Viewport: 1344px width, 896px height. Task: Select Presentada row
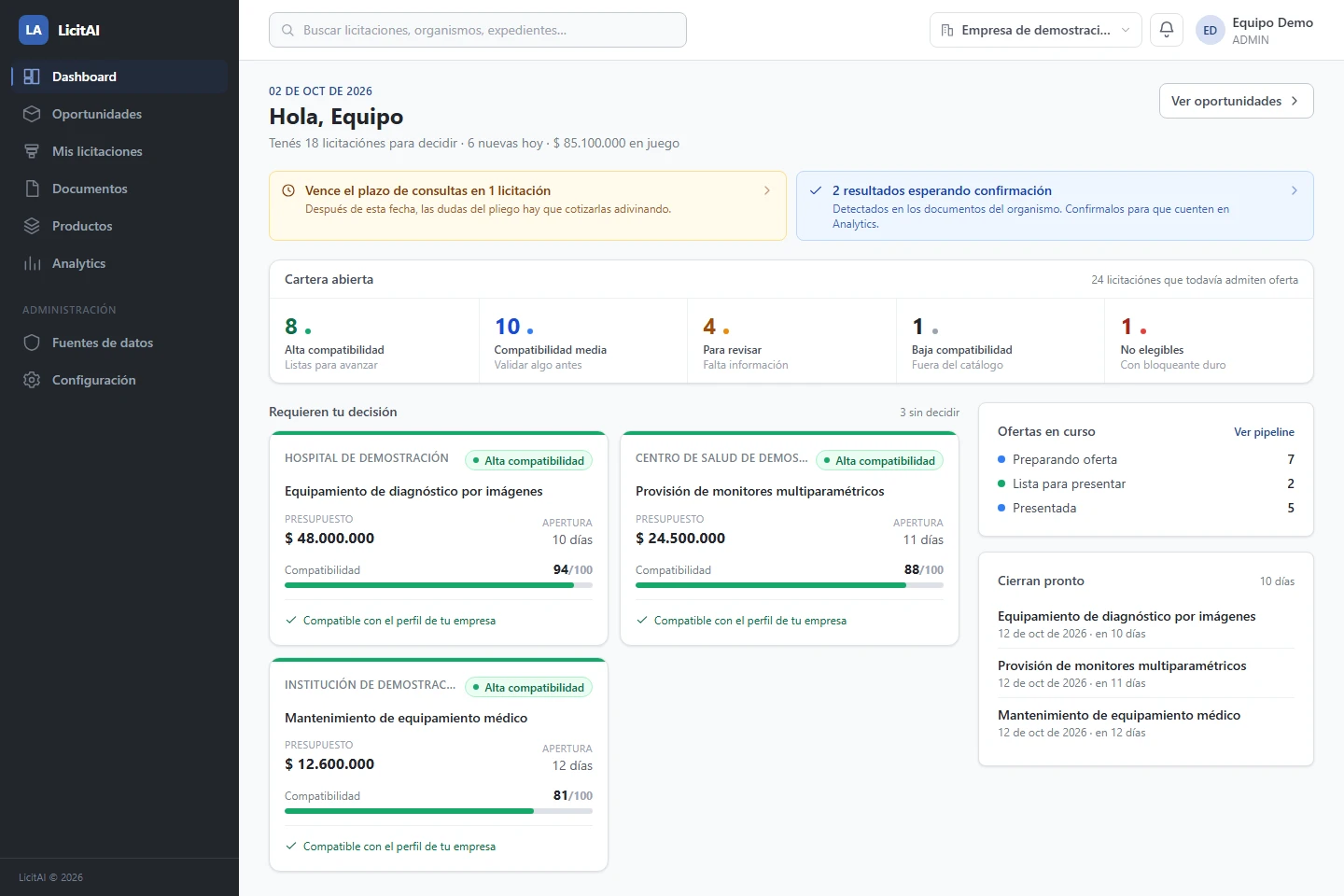pyautogui.click(x=1146, y=508)
